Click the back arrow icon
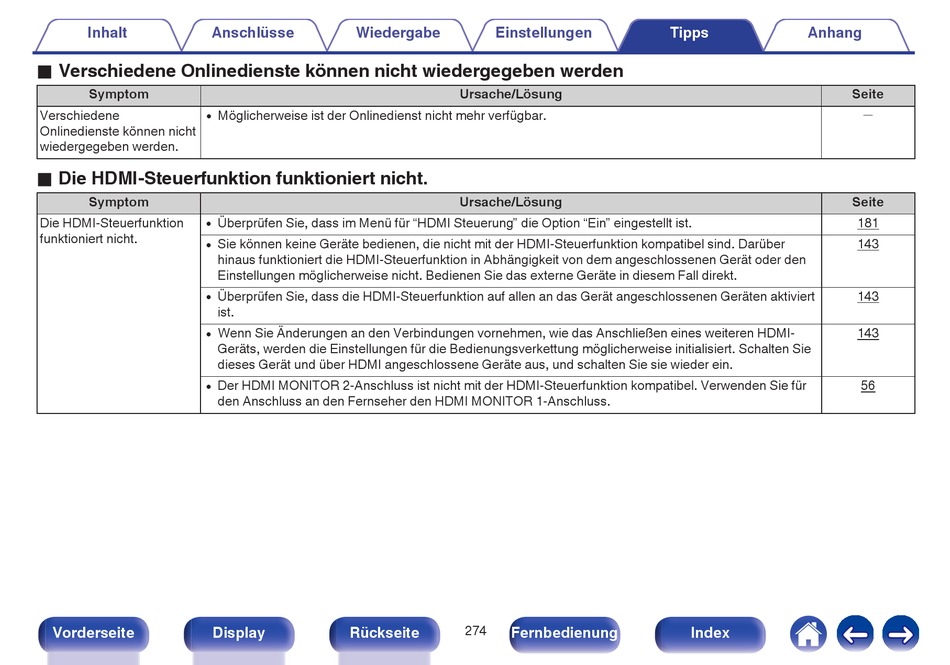 click(x=855, y=634)
